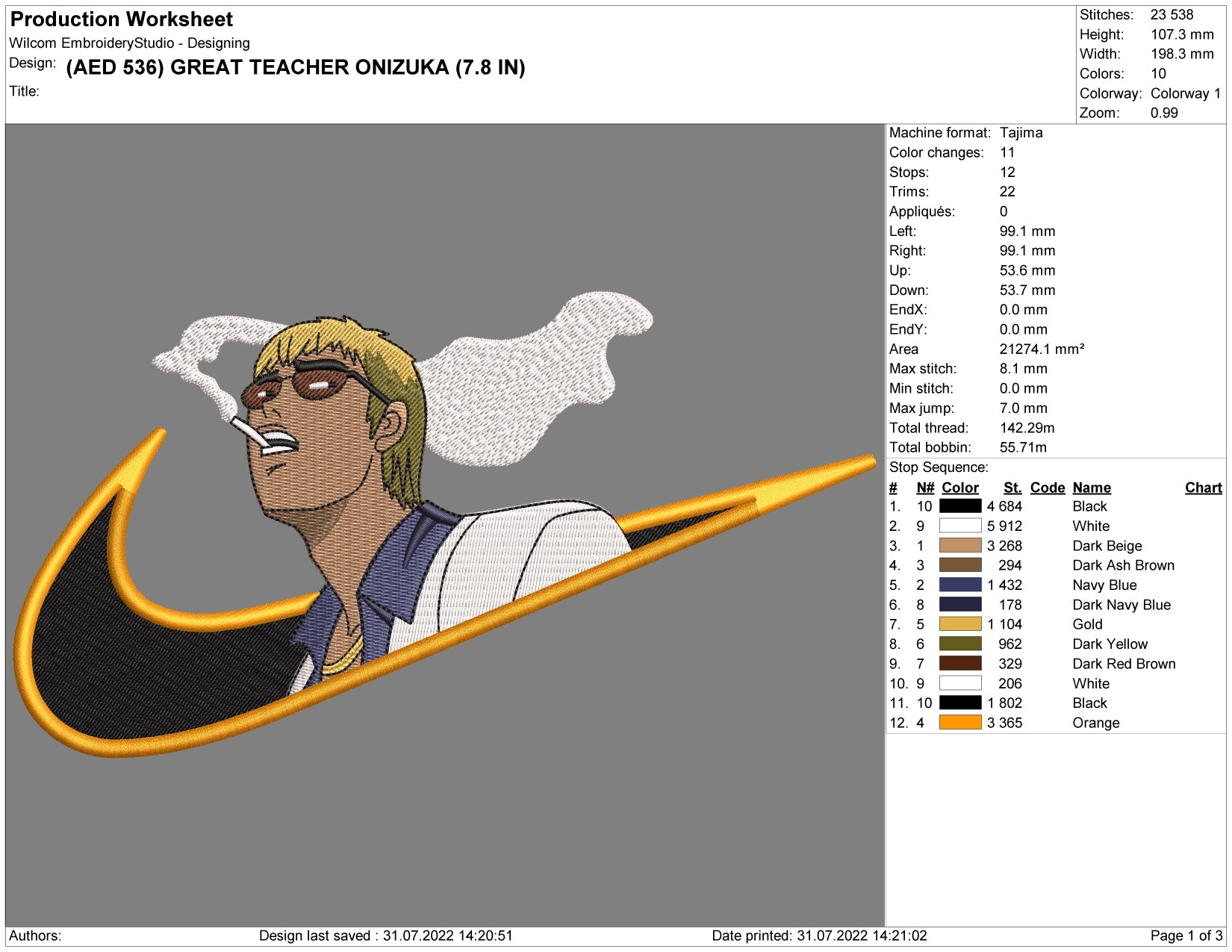Pick the Dark Navy Blue swatch
The width and height of the screenshot is (1232, 952).
click(960, 605)
